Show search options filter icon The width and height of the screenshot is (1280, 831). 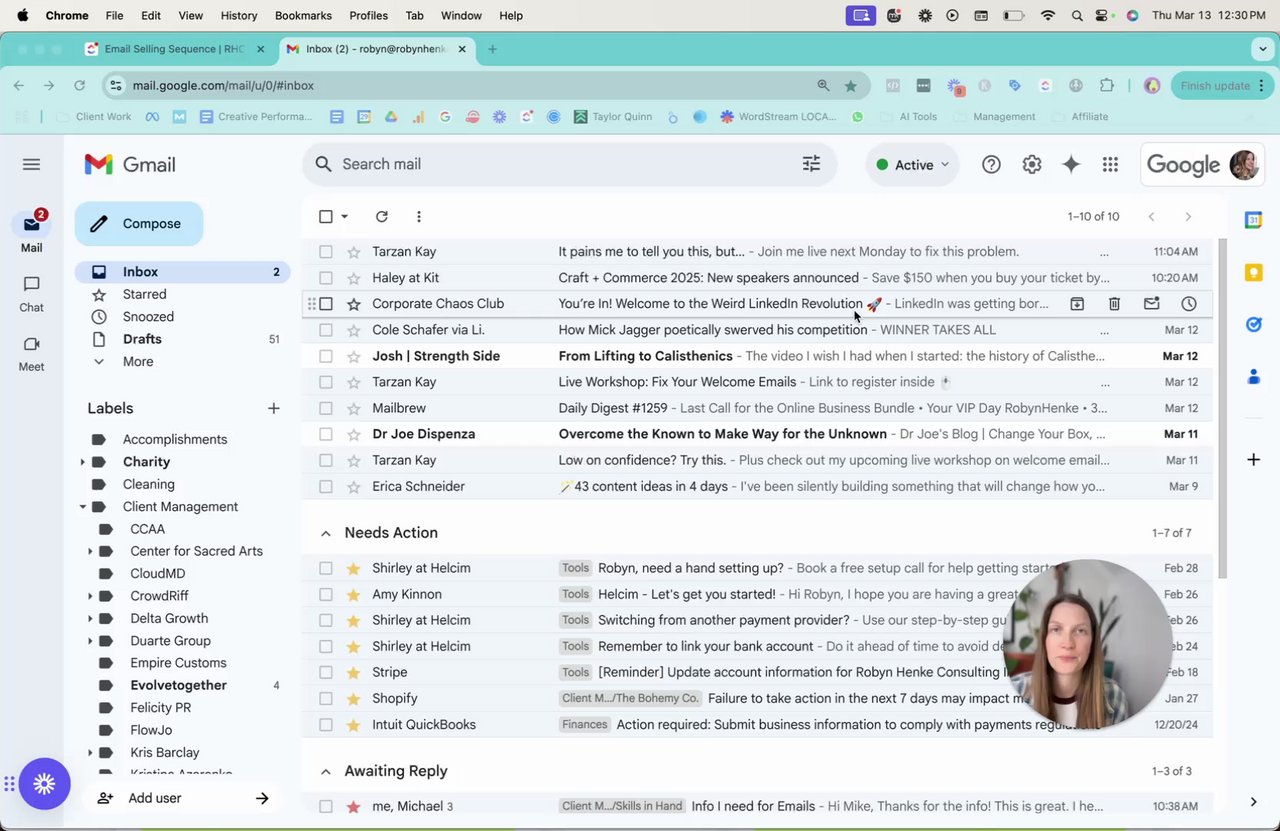pos(811,164)
